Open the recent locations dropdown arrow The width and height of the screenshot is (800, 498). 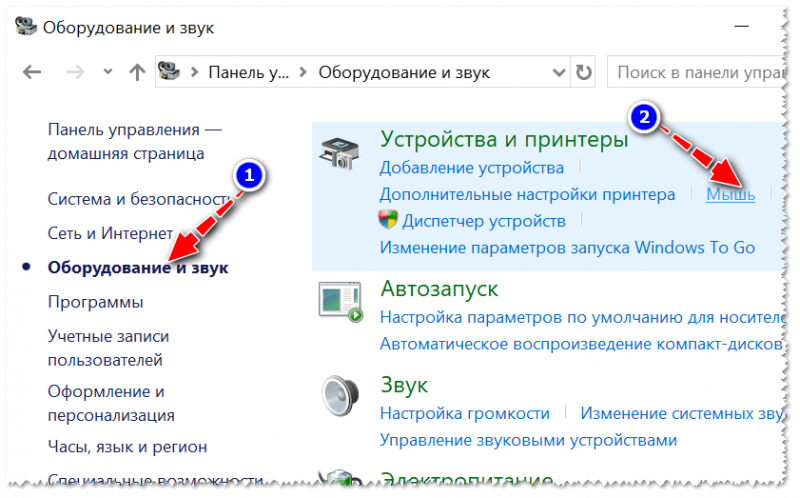pyautogui.click(x=107, y=71)
